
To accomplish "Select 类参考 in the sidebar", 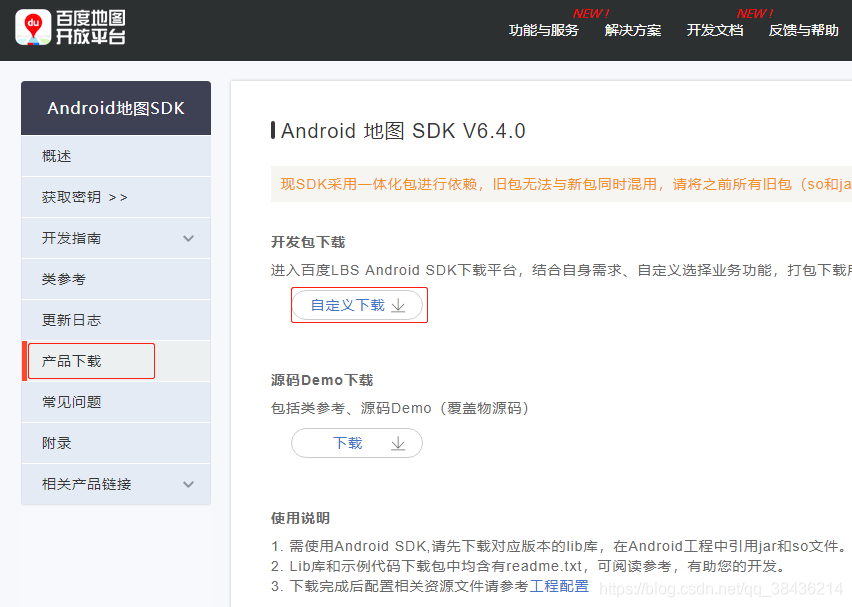I will coord(64,279).
